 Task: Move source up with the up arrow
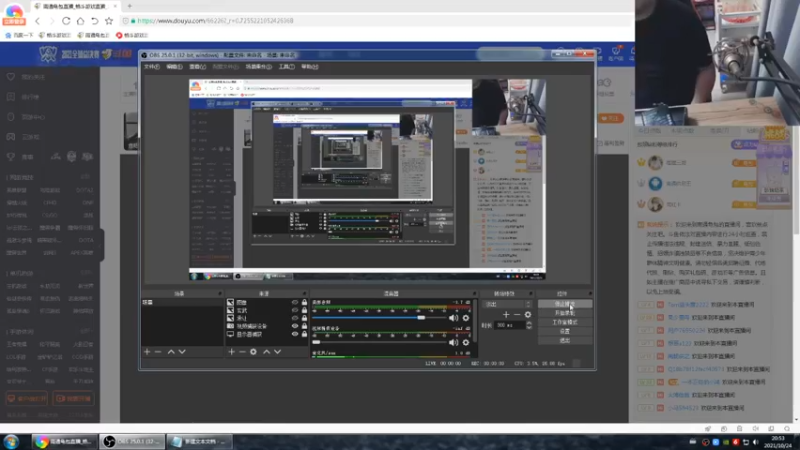[x=266, y=352]
